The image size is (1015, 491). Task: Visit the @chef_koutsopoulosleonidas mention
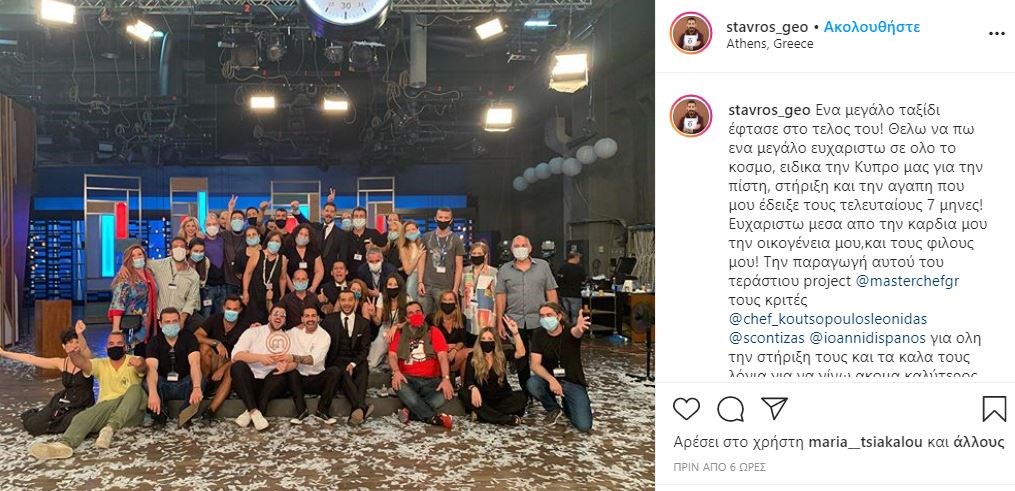827,319
